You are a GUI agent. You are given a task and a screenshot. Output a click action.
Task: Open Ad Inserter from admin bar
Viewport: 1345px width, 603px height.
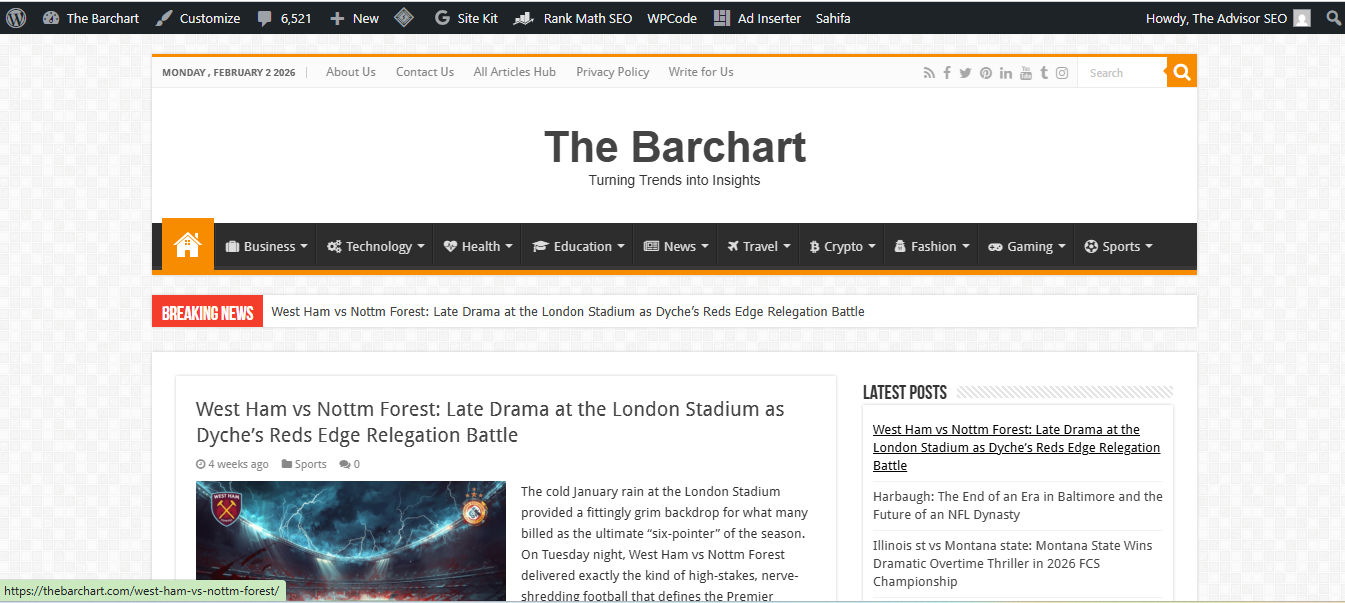[757, 18]
